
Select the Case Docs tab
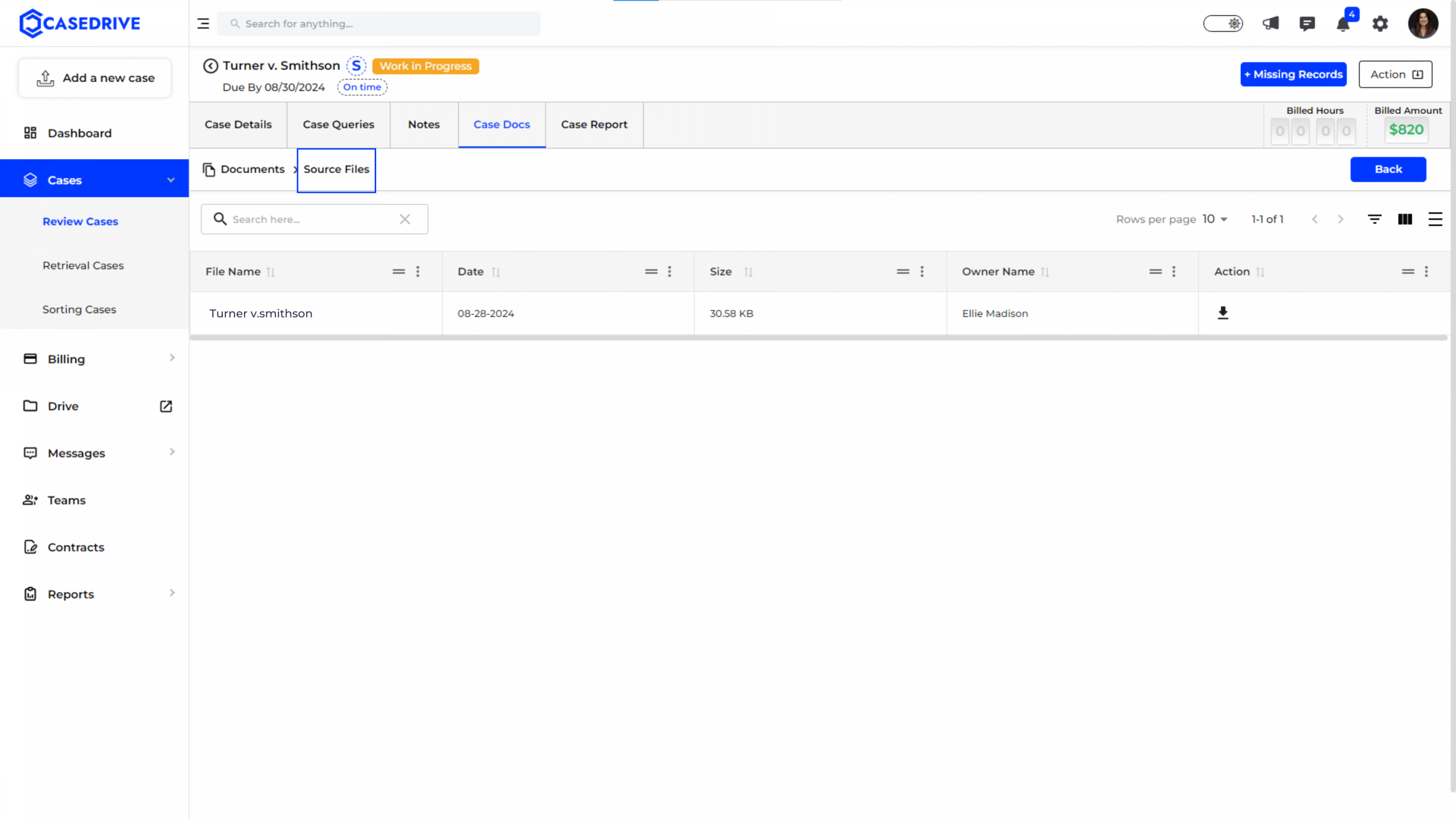pos(502,124)
